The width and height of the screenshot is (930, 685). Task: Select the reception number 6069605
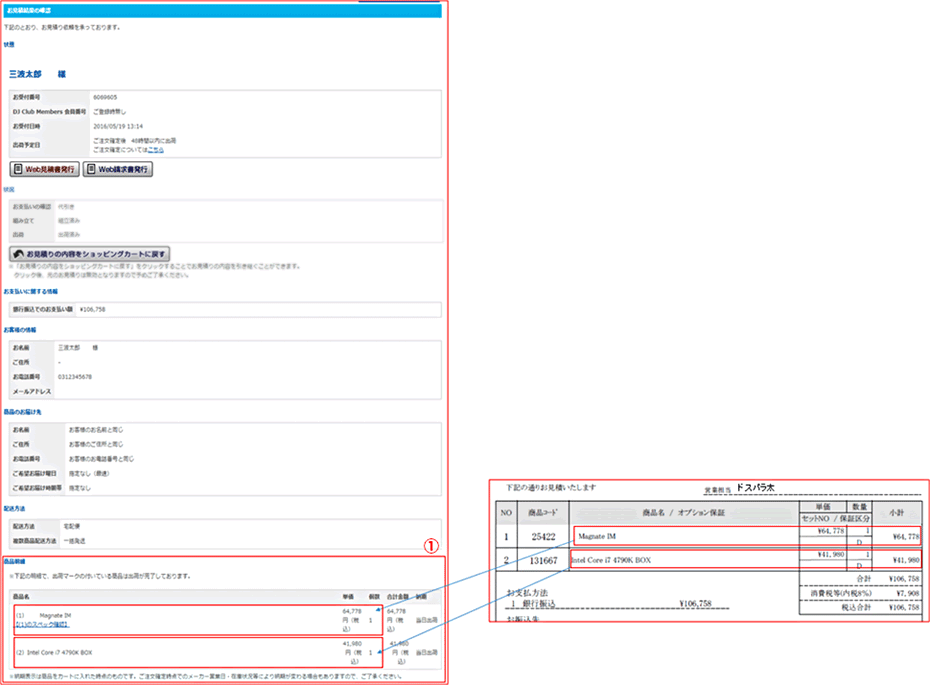[x=105, y=97]
